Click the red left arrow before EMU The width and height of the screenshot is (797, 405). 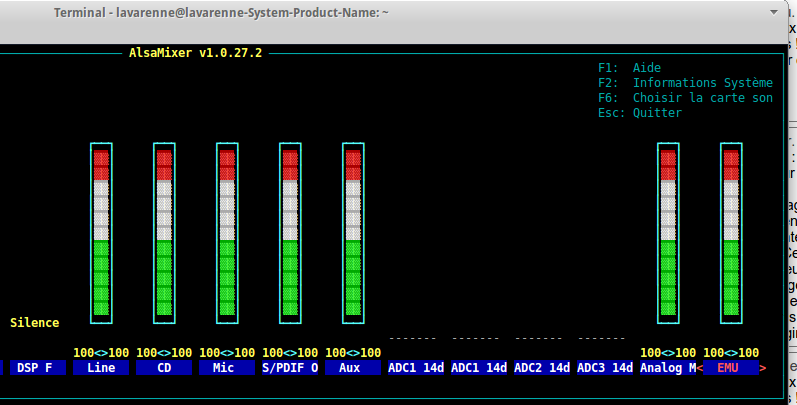tap(700, 368)
